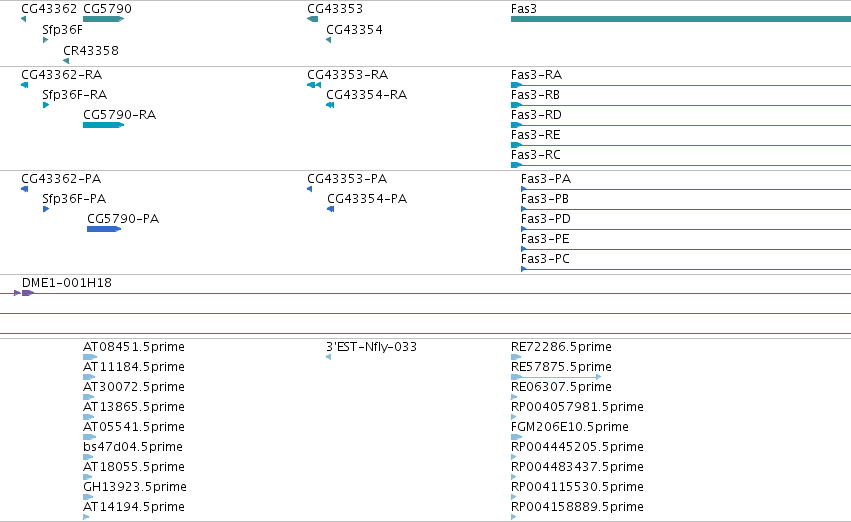Viewport: 851px width, 522px height.
Task: Select the AT08451.5prime EST
Action: [x=134, y=347]
